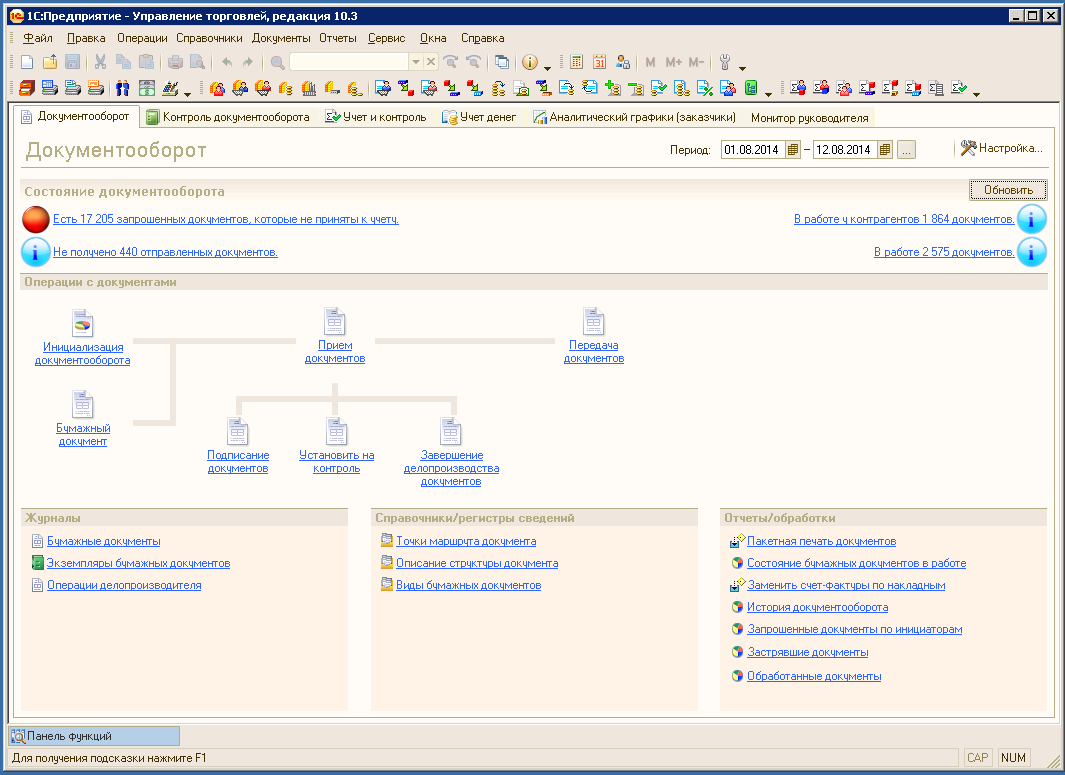Open the Застрявшие документы report link
This screenshot has height=775, width=1065.
coord(807,652)
